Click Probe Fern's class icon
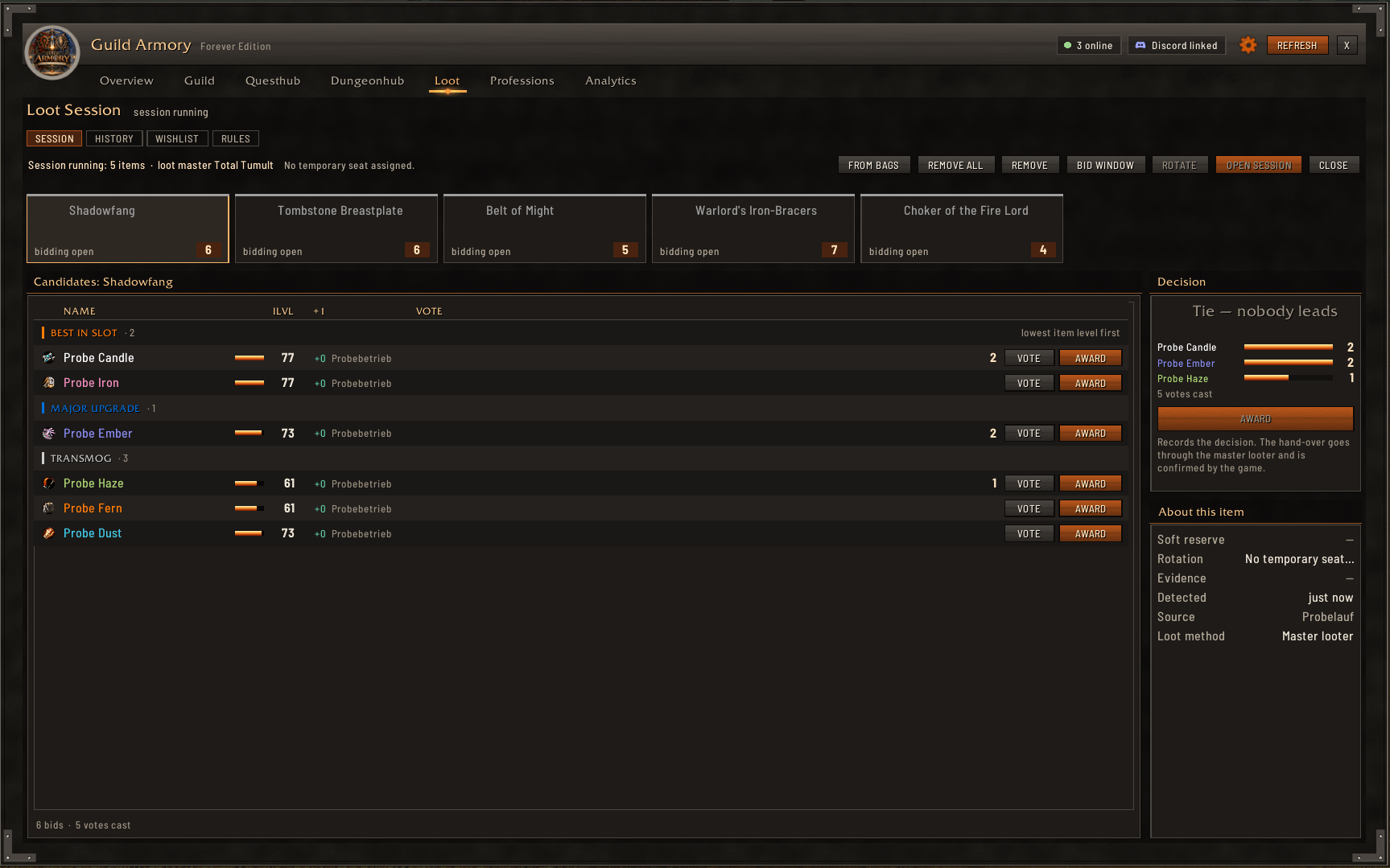The image size is (1390, 868). click(49, 508)
